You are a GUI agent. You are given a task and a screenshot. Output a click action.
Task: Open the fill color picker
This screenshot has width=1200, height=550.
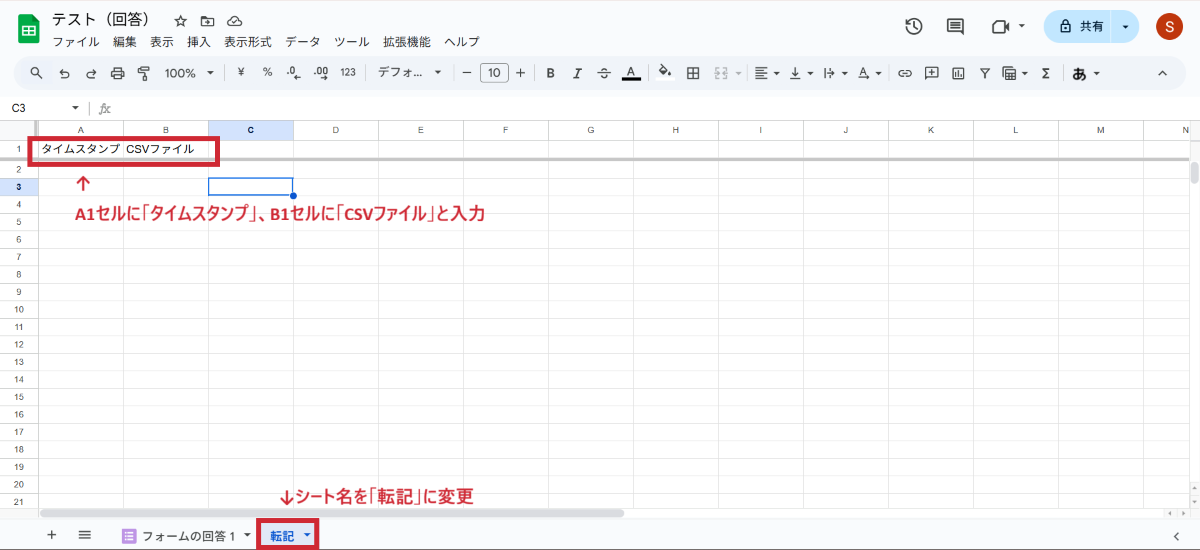click(665, 73)
